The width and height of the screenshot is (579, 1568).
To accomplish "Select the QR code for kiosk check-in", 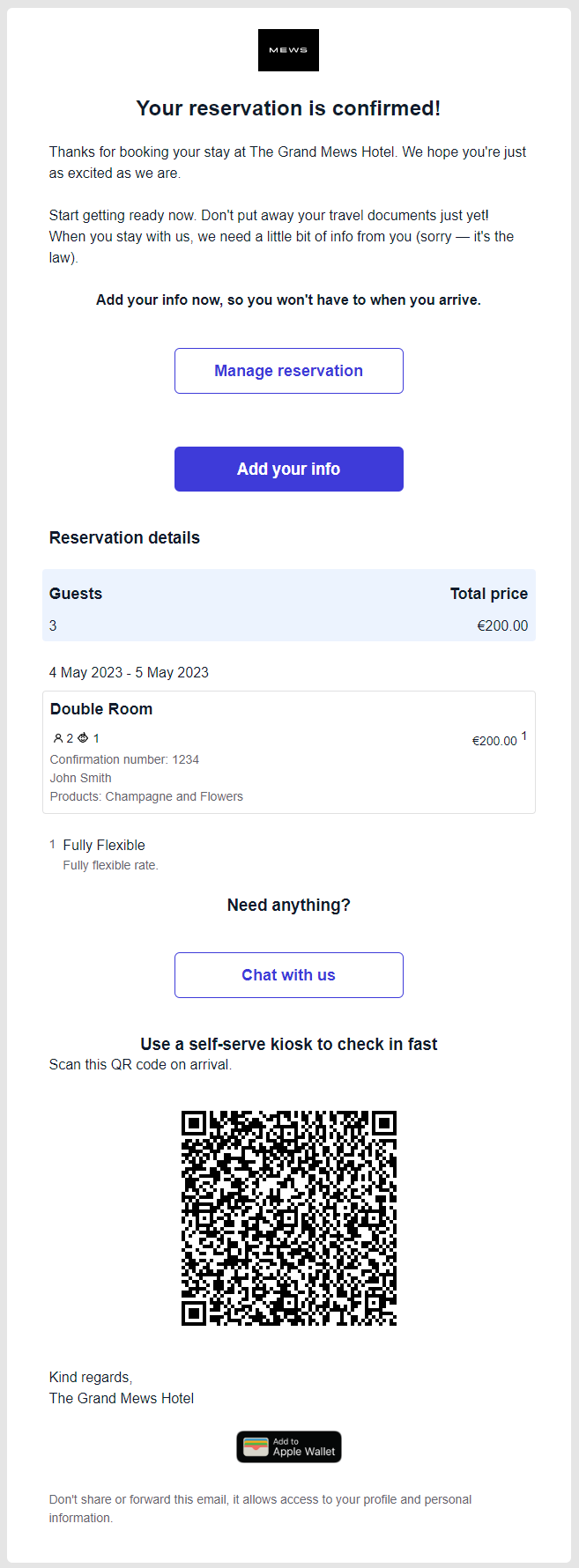I will click(289, 1216).
